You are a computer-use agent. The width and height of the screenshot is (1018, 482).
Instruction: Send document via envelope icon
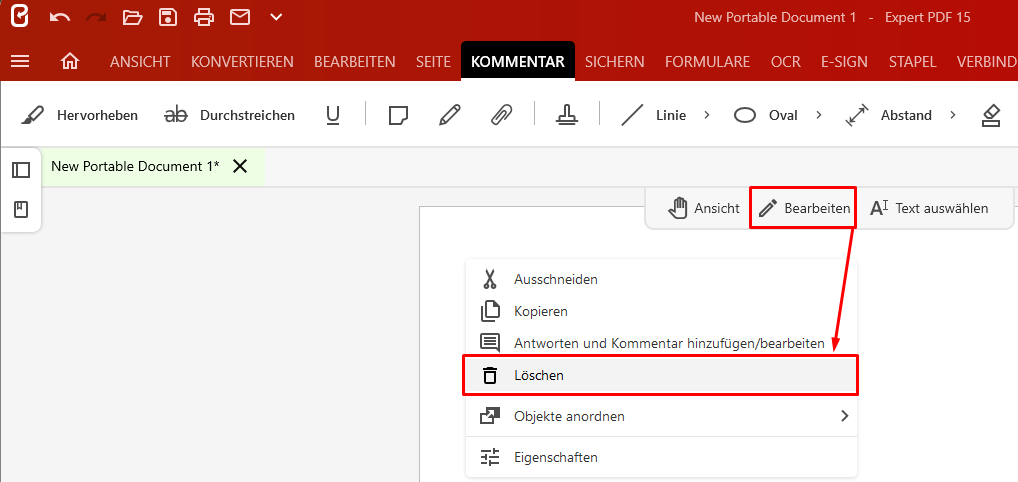tap(240, 18)
